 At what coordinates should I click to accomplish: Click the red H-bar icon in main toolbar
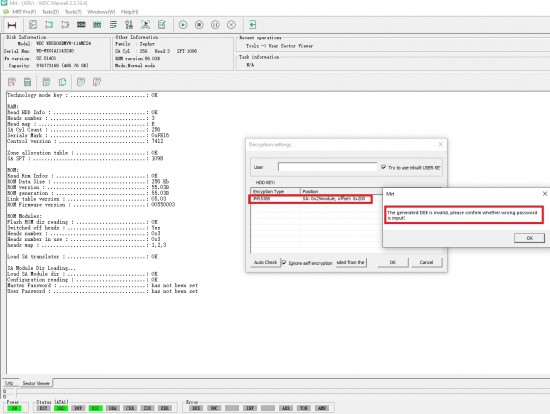(x=12, y=25)
